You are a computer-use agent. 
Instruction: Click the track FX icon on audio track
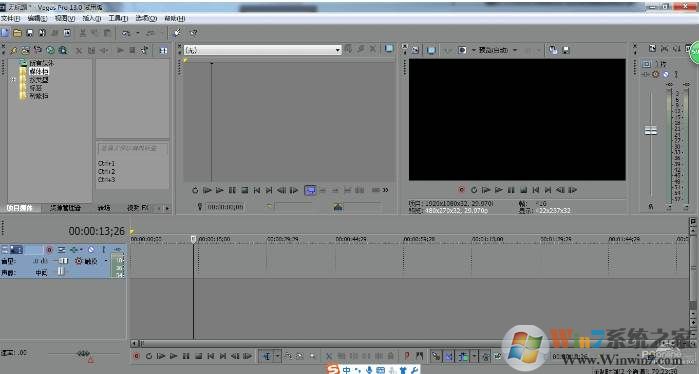click(x=74, y=250)
